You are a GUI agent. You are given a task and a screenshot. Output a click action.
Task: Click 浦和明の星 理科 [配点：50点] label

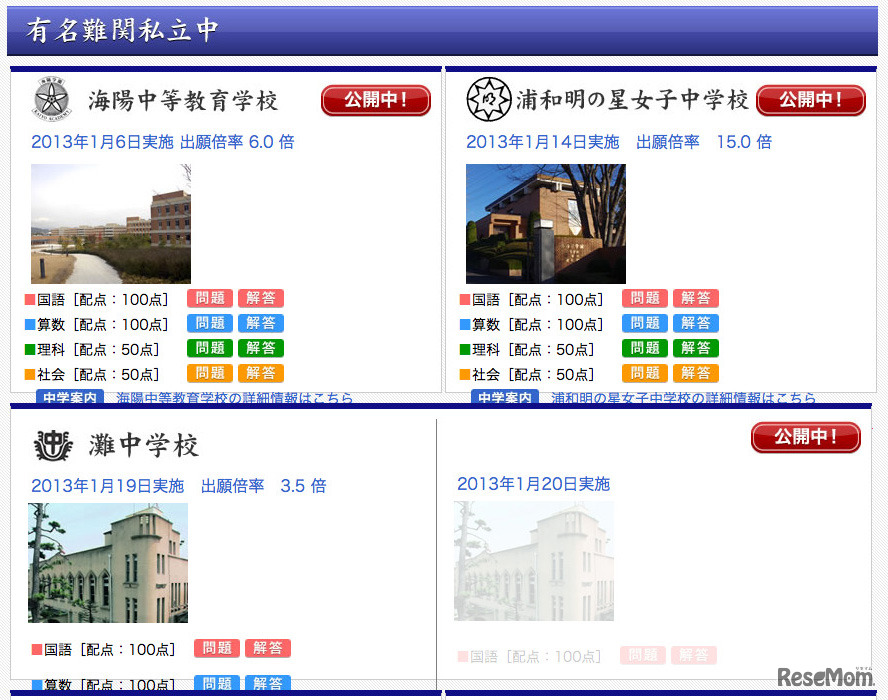tap(527, 349)
